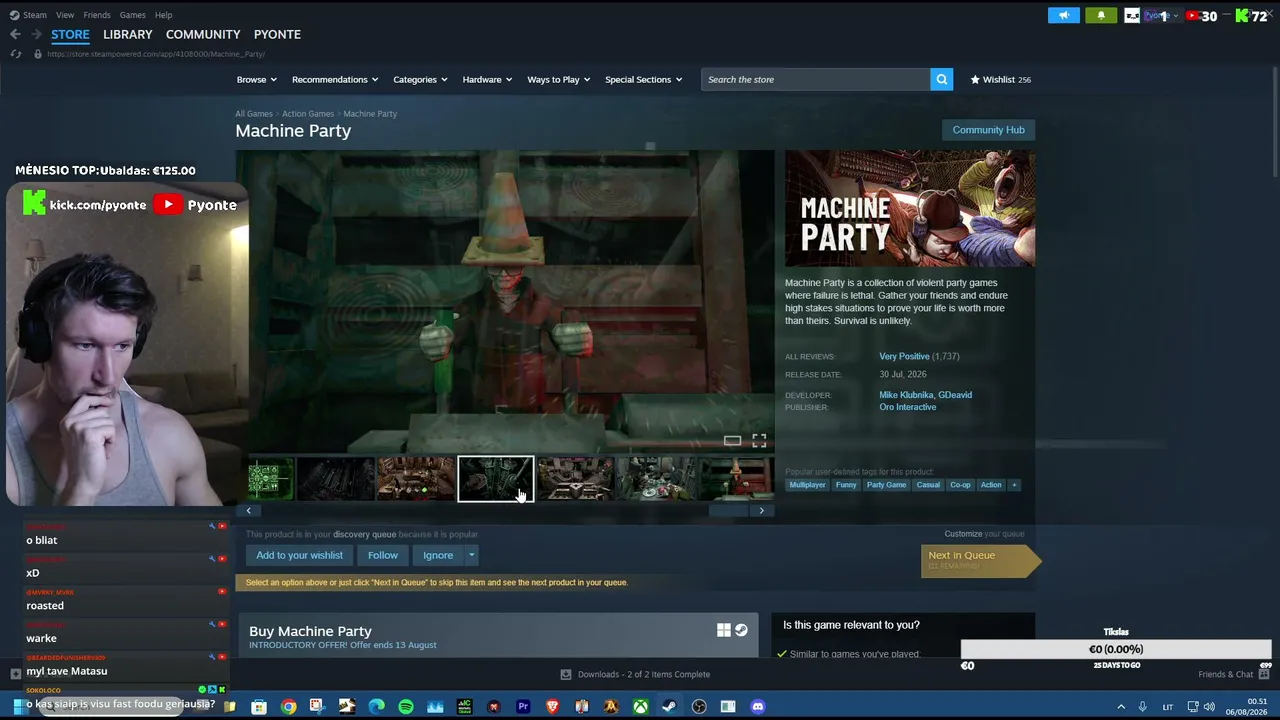Switch media viewer to theater mode
Viewport: 1280px width, 720px height.
[732, 440]
